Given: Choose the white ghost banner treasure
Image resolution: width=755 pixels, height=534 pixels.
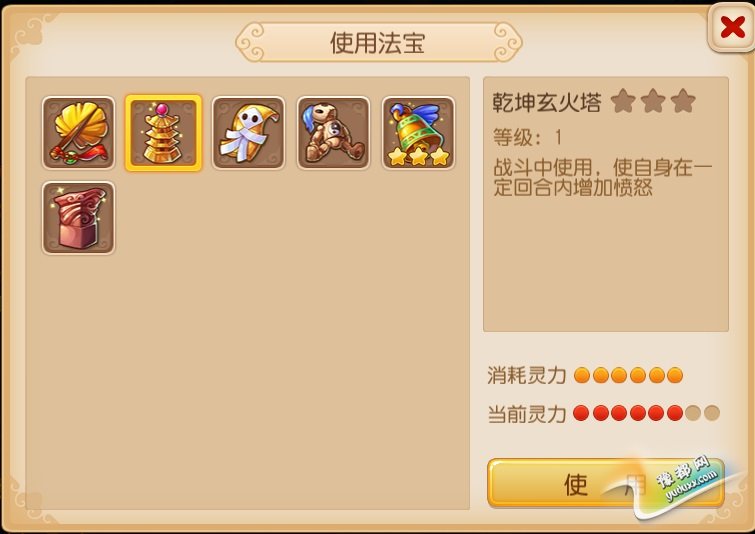Looking at the screenshot, I should pyautogui.click(x=248, y=133).
